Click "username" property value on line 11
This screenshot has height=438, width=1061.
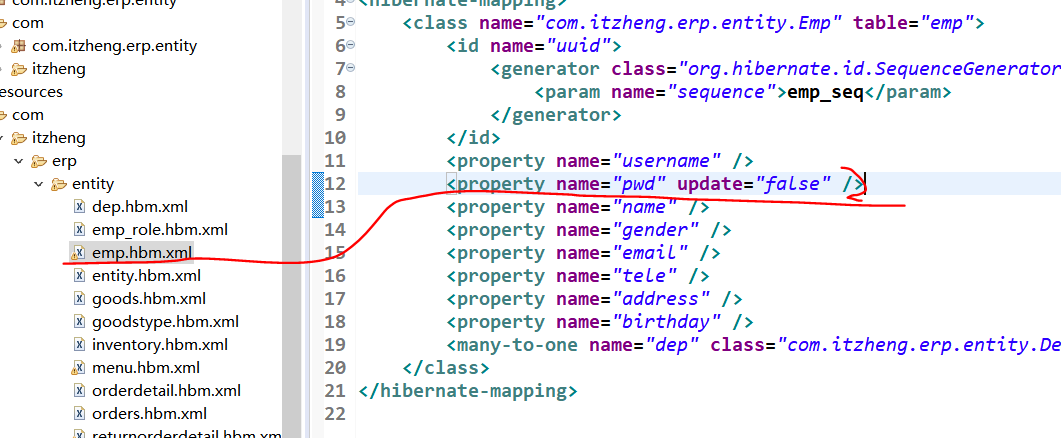[x=667, y=160]
